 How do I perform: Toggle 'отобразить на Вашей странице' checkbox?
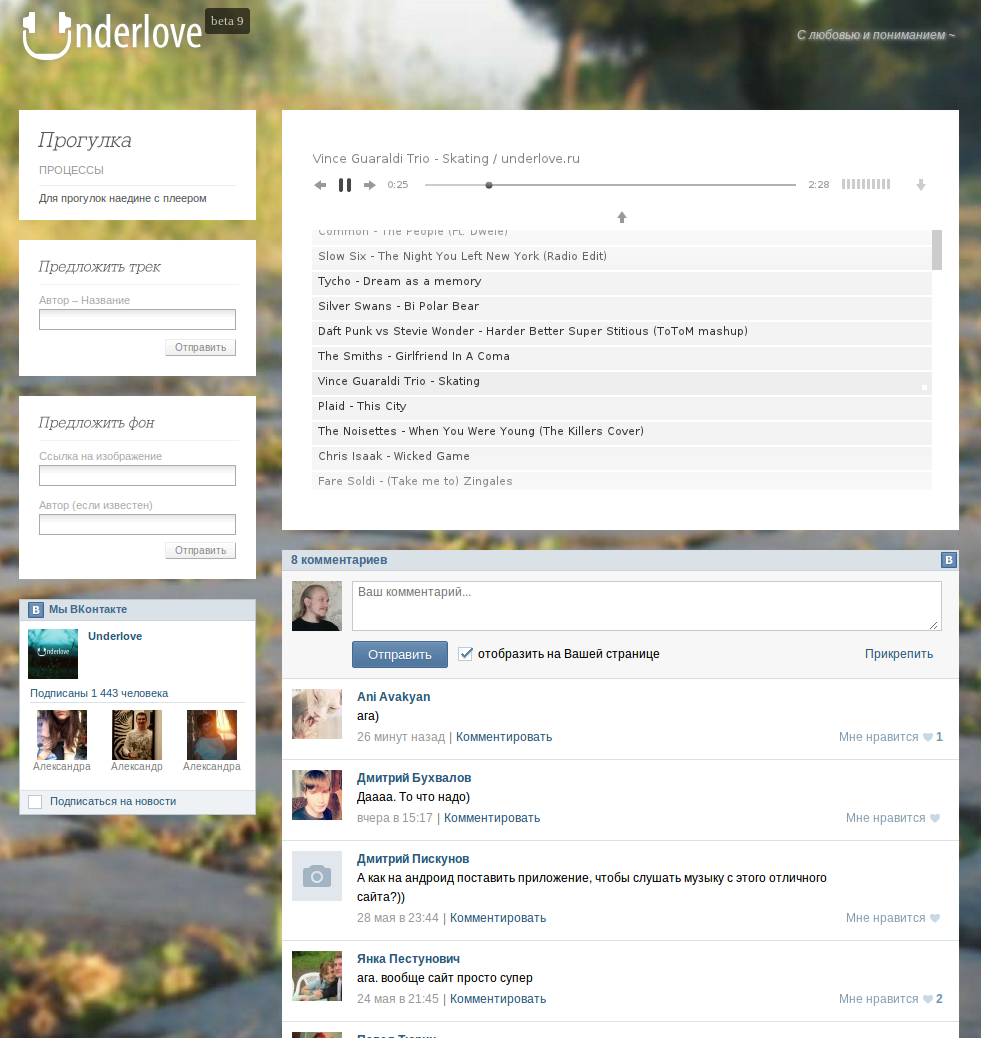465,654
